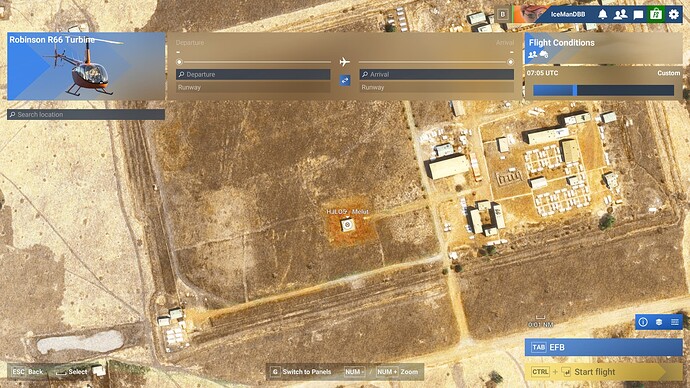Open the map info circle icon
The height and width of the screenshot is (388, 690).
point(643,322)
